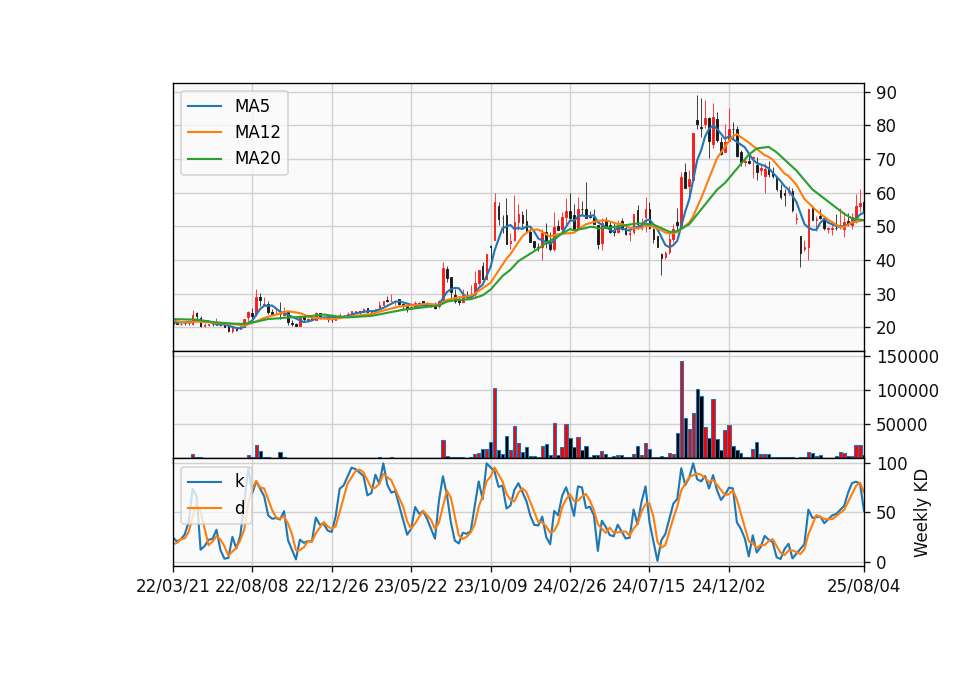Click the tallest volume bar near 150000
This screenshot has width=960, height=690.
(x=682, y=410)
